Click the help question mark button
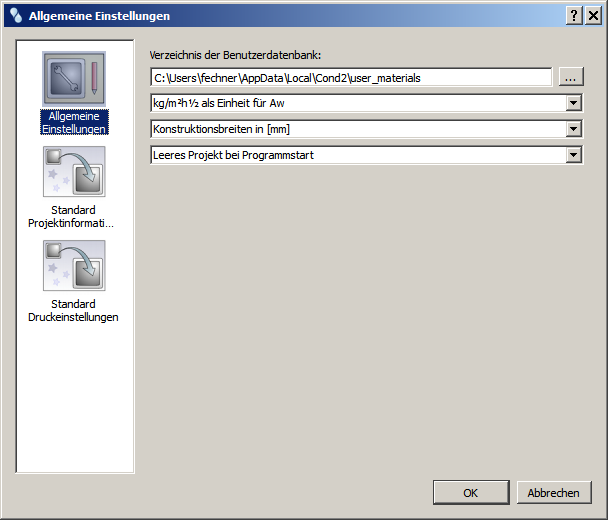This screenshot has height=520, width=608. (574, 16)
